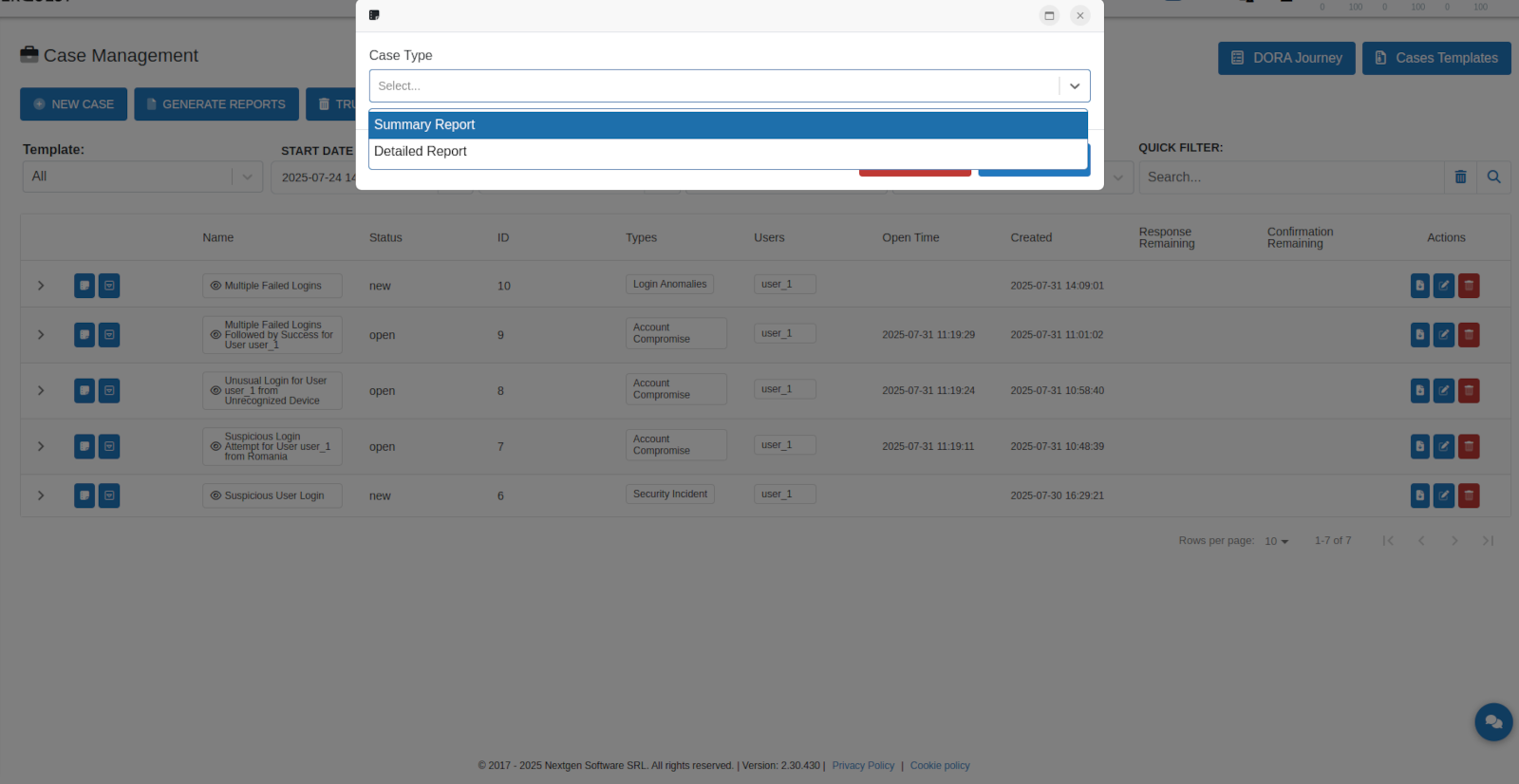Click archive icon in case 6 row
The height and width of the screenshot is (784, 1519).
click(x=109, y=495)
